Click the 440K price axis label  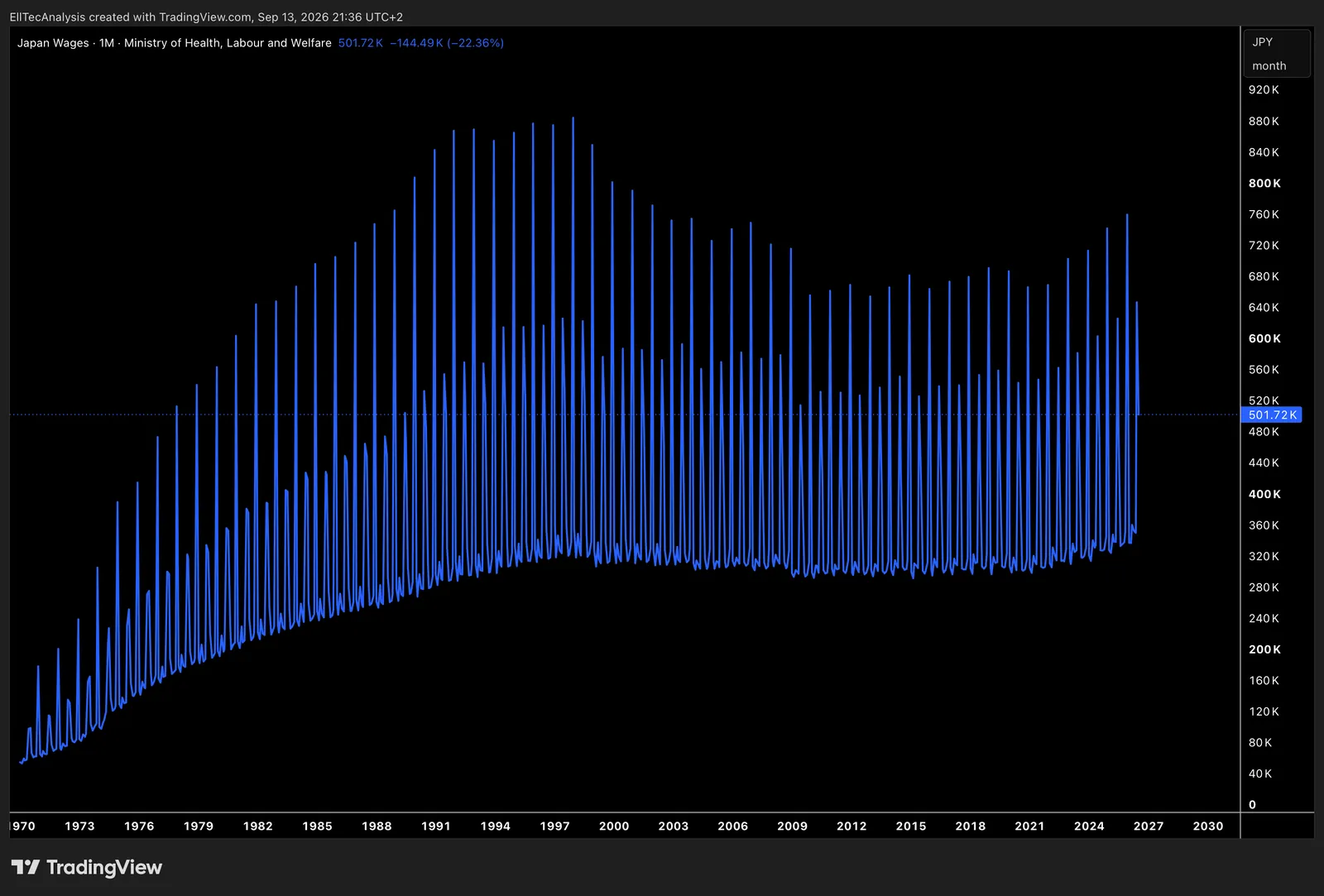click(x=1264, y=463)
